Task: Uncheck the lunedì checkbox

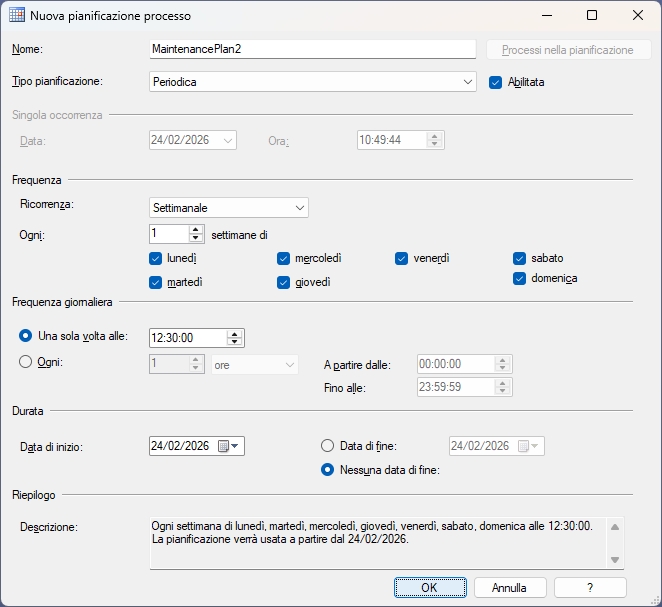Action: click(155, 258)
